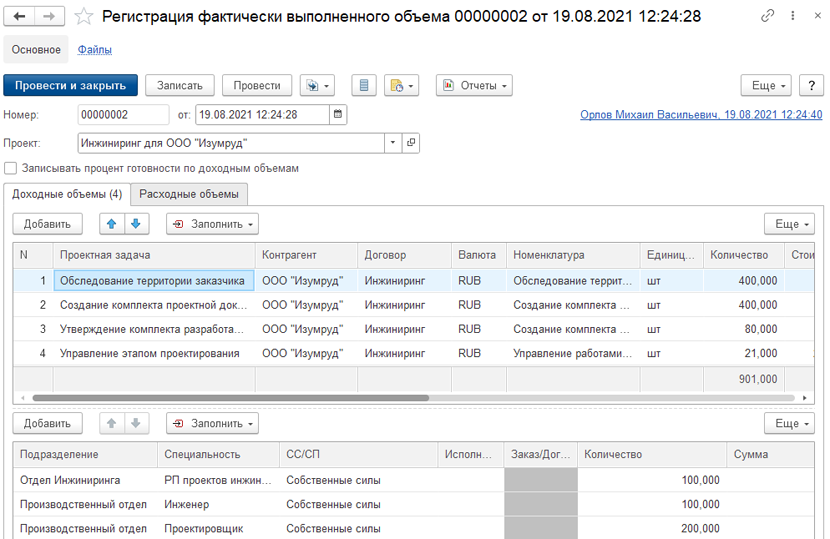830x539 pixels.
Task: Open Орлов Михаил Васильевич link
Action: pyautogui.click(x=701, y=114)
